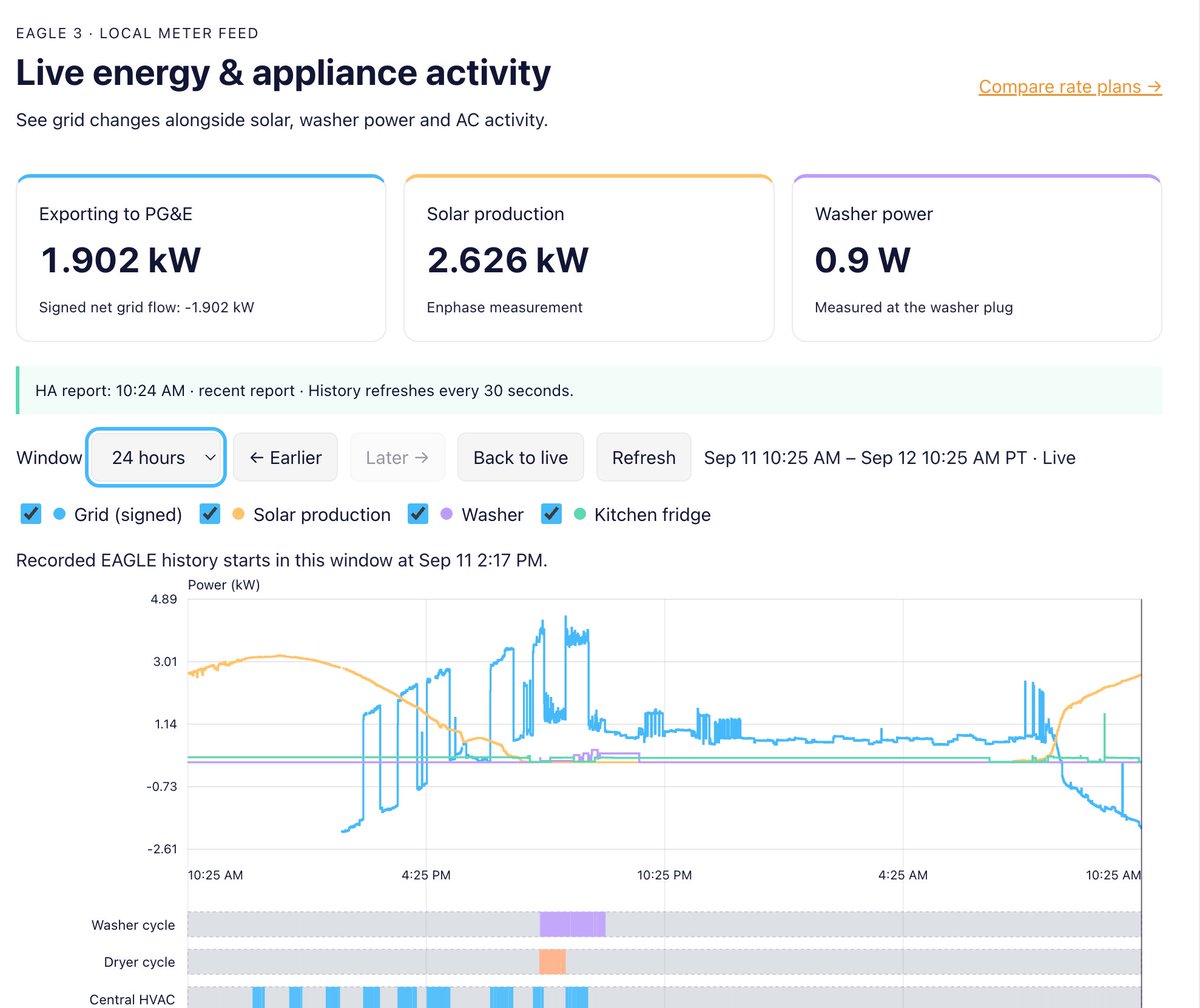Open the Window 24 hours dropdown
1200x1008 pixels.
click(x=156, y=458)
